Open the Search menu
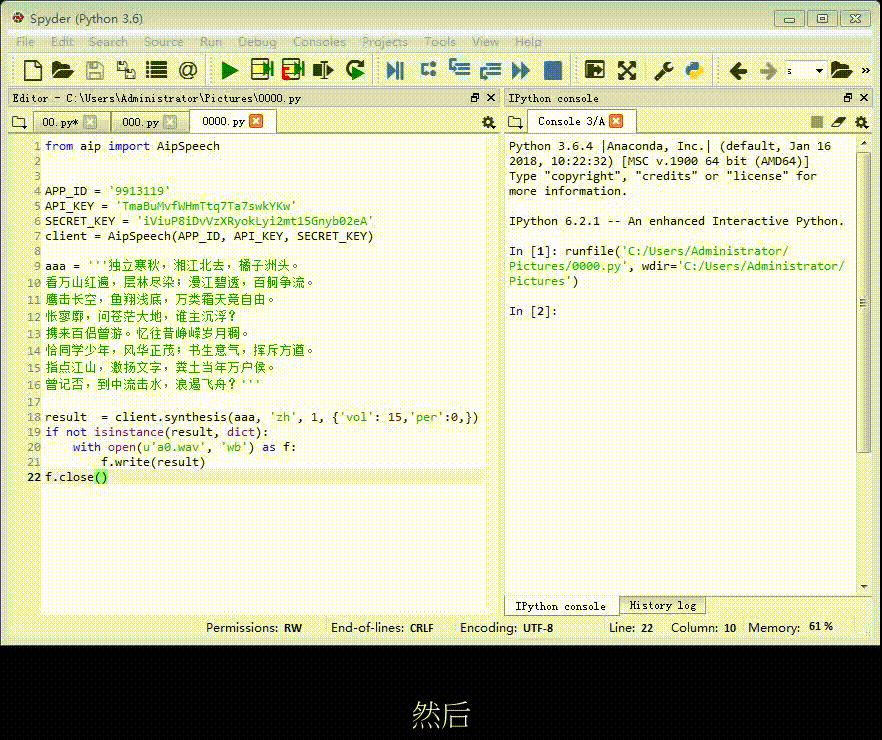 pos(108,42)
